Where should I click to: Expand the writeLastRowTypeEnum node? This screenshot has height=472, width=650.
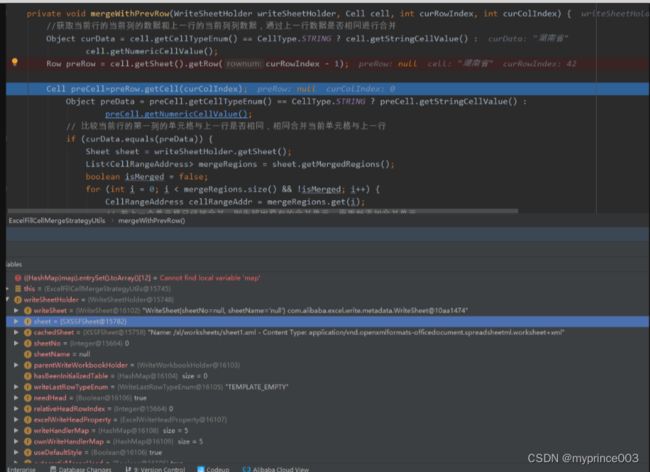(16, 387)
